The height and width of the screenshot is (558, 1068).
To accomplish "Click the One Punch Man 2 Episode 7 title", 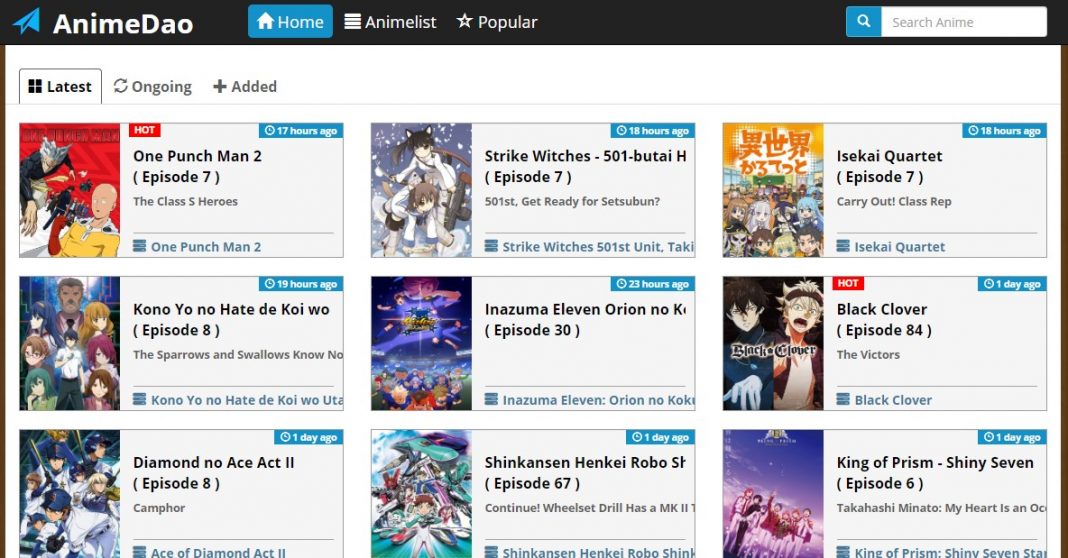I will 198,166.
